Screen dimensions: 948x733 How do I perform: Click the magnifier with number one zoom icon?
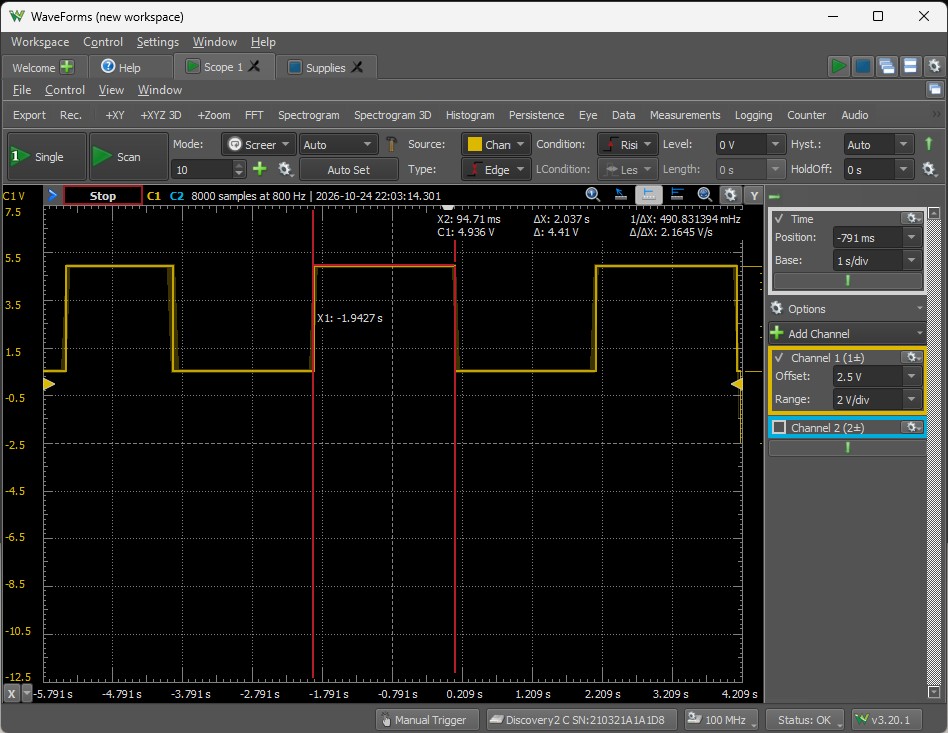tap(592, 195)
